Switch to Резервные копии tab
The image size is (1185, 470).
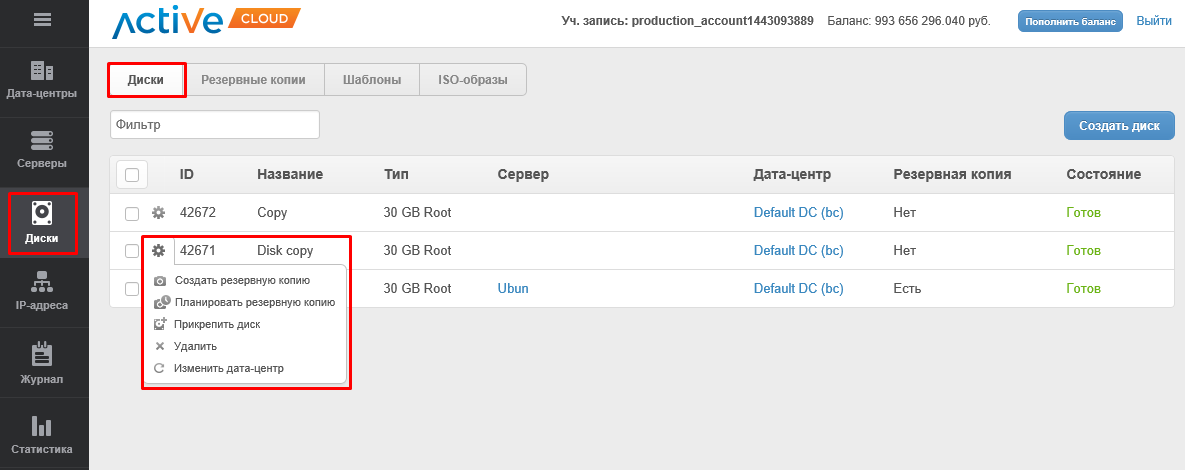point(254,80)
